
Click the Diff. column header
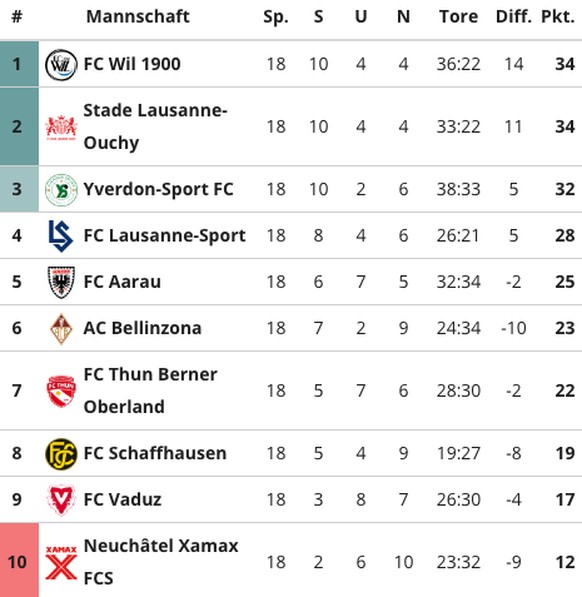513,17
